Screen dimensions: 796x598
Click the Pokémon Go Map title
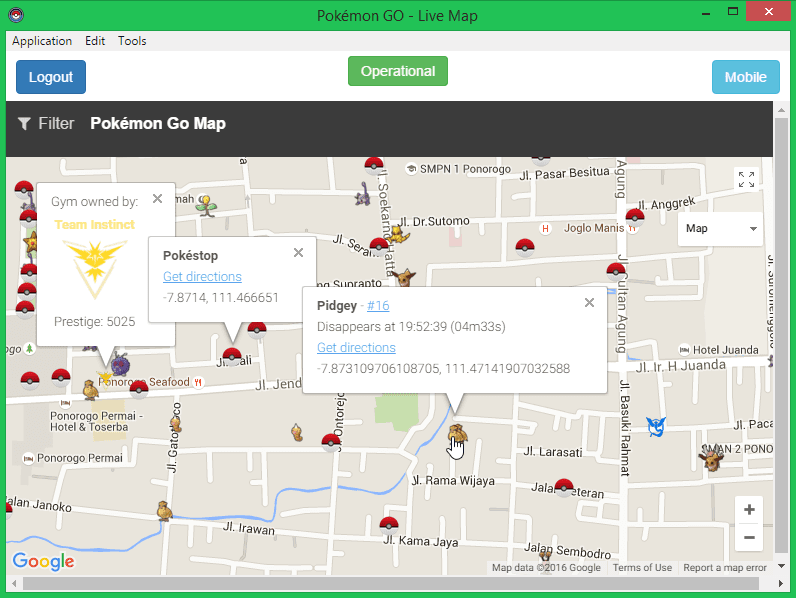click(158, 123)
